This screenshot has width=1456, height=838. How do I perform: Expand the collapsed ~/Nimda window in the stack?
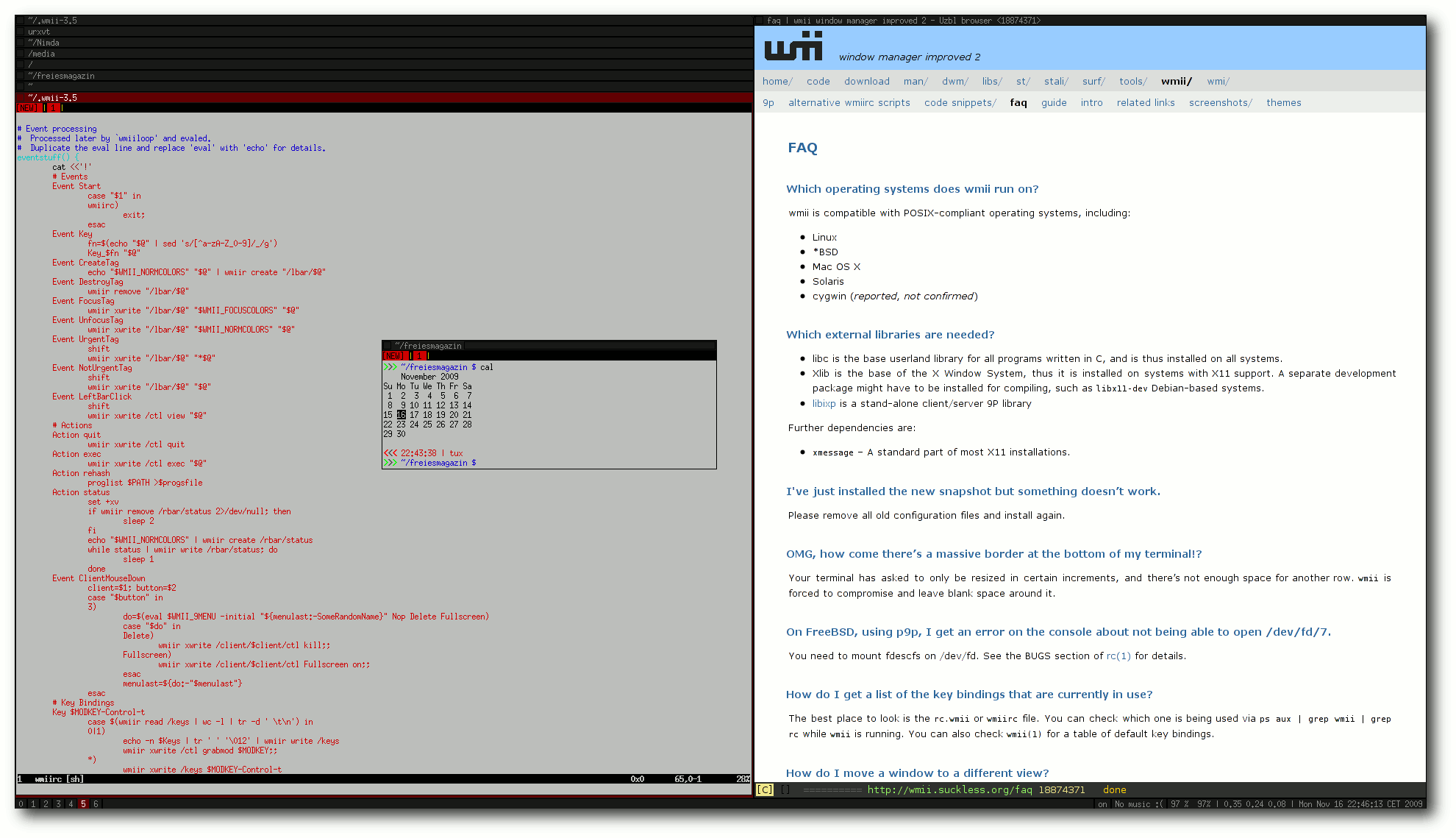[384, 43]
